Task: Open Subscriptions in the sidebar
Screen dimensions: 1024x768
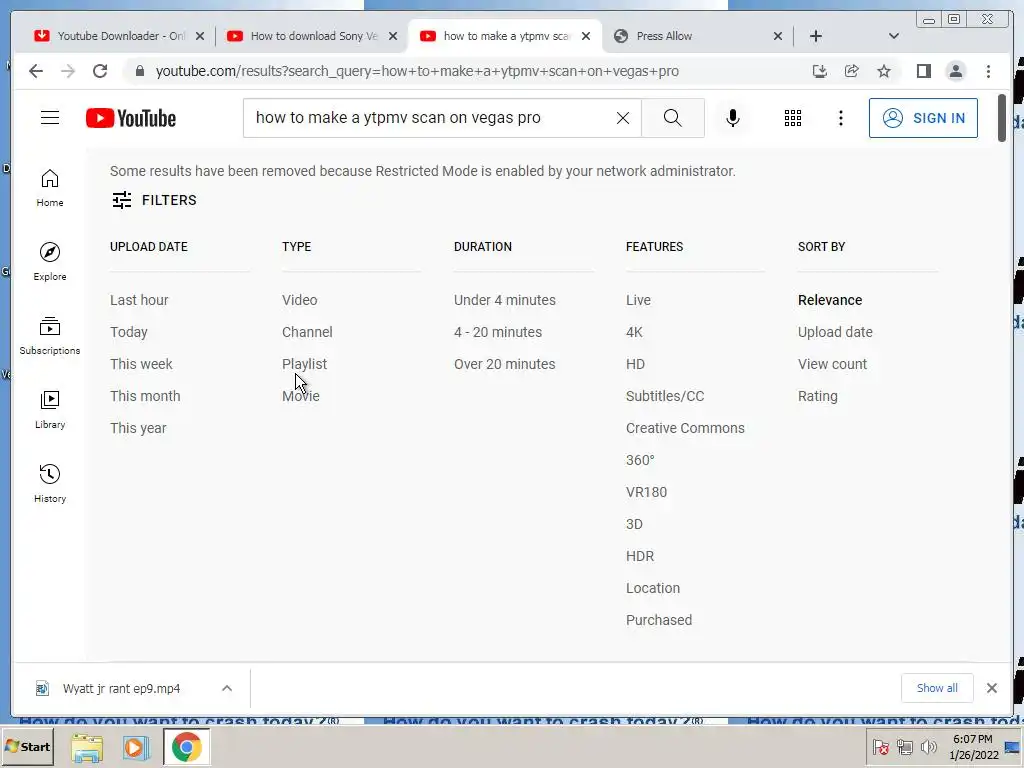Action: 50,336
